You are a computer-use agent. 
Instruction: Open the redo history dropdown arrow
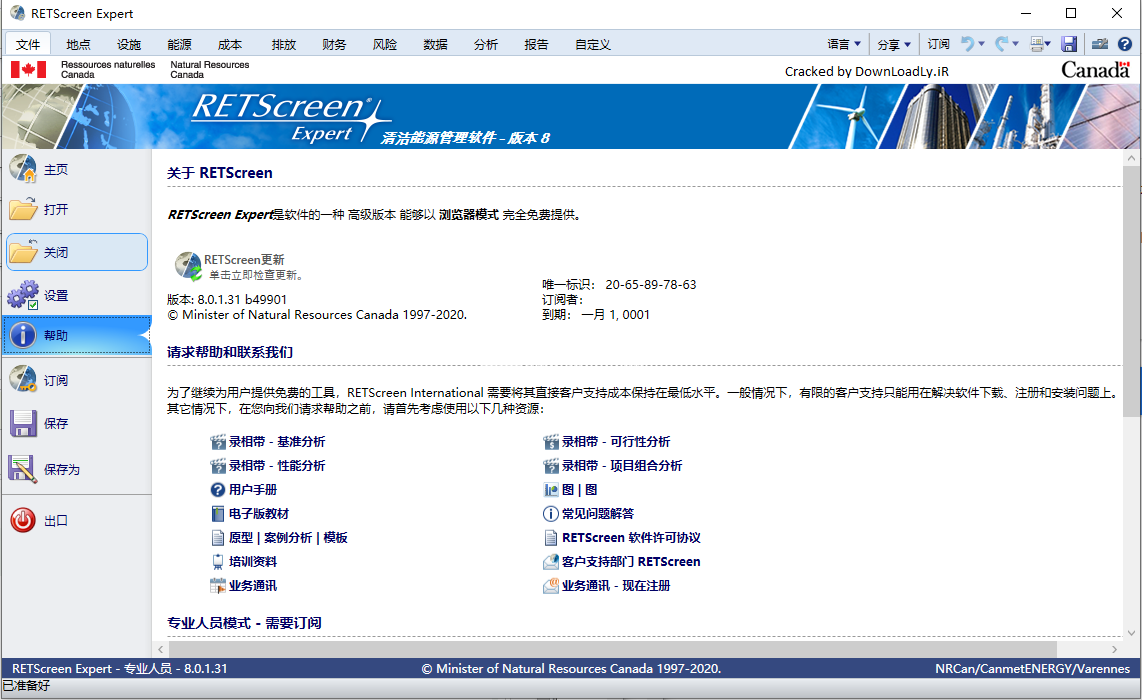tap(1015, 44)
